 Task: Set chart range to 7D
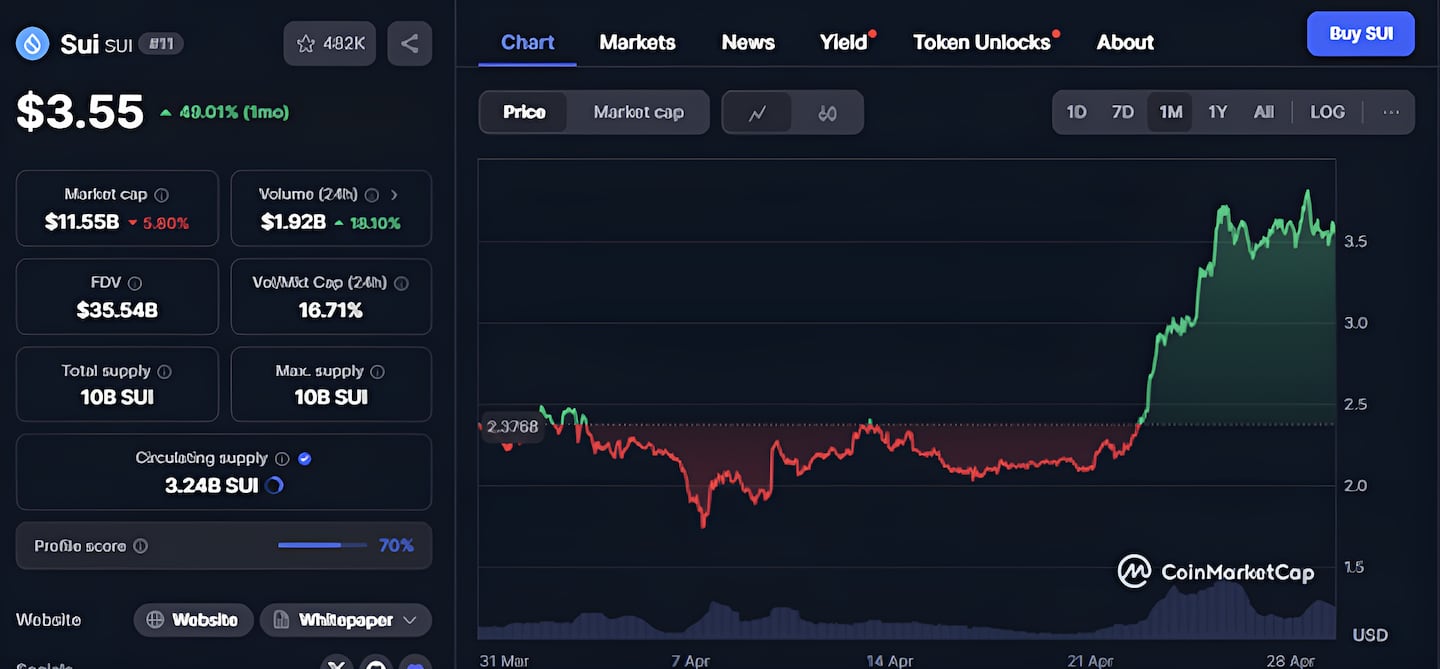[1123, 112]
